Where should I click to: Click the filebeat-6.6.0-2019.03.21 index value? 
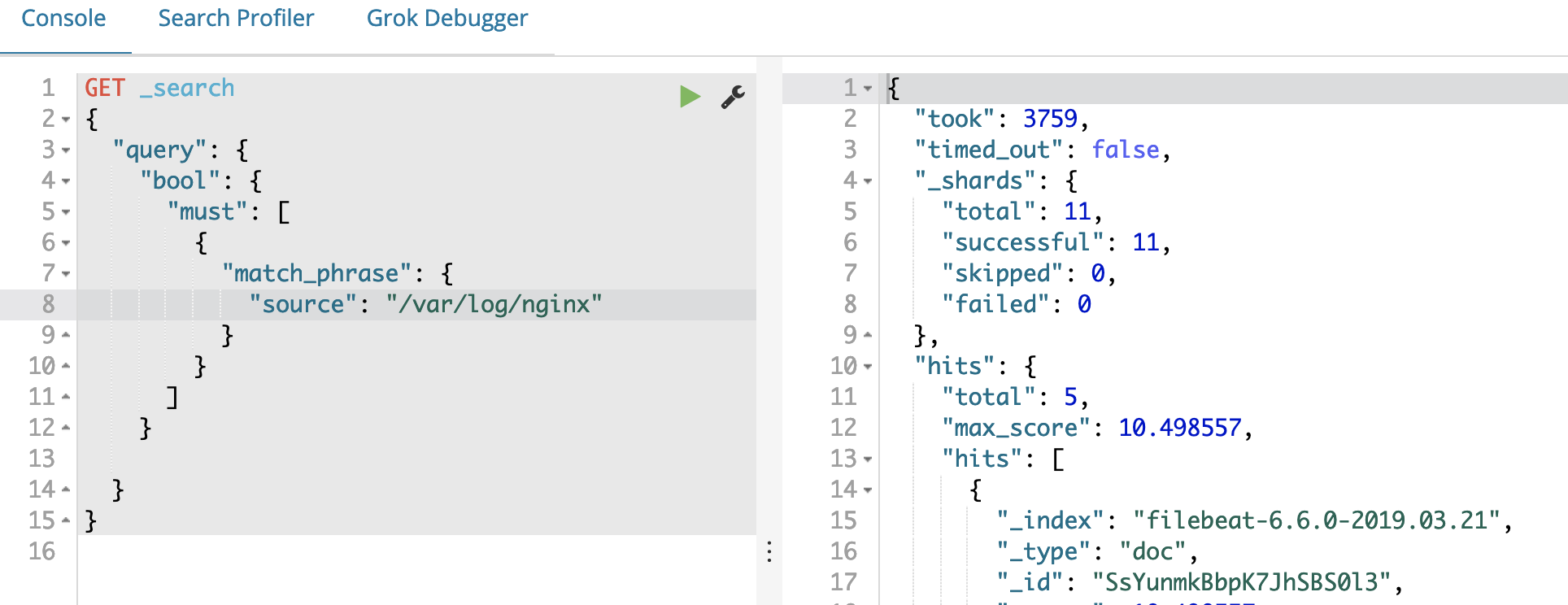click(x=1316, y=520)
